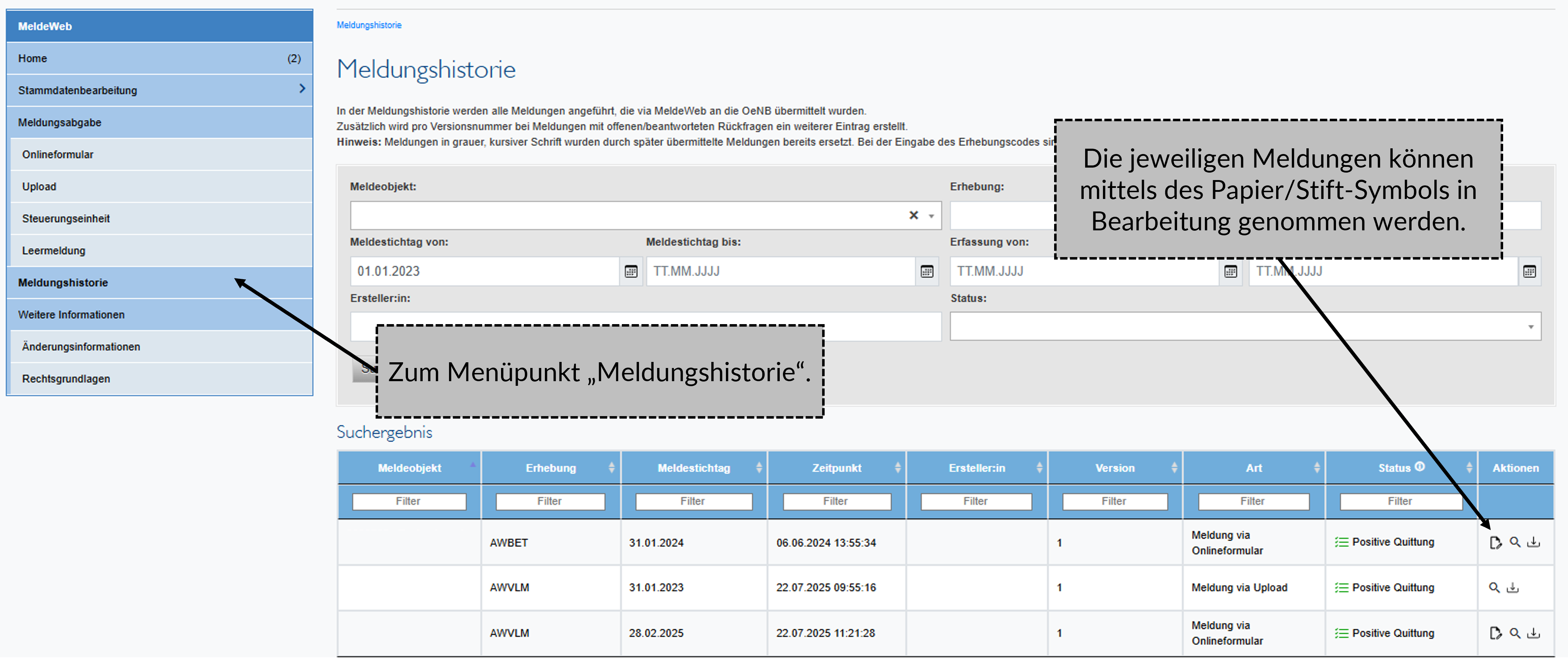The width and height of the screenshot is (1568, 665).
Task: Click the Meldungshistorie breadcrumb link
Action: pos(369,25)
